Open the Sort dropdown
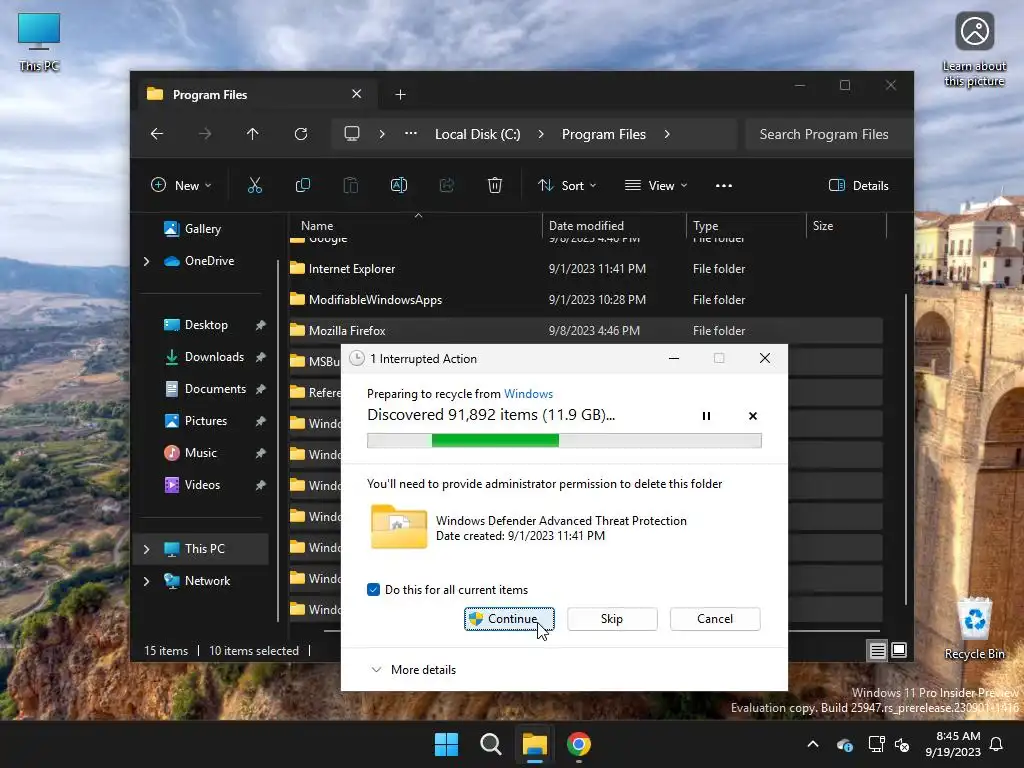 [567, 185]
